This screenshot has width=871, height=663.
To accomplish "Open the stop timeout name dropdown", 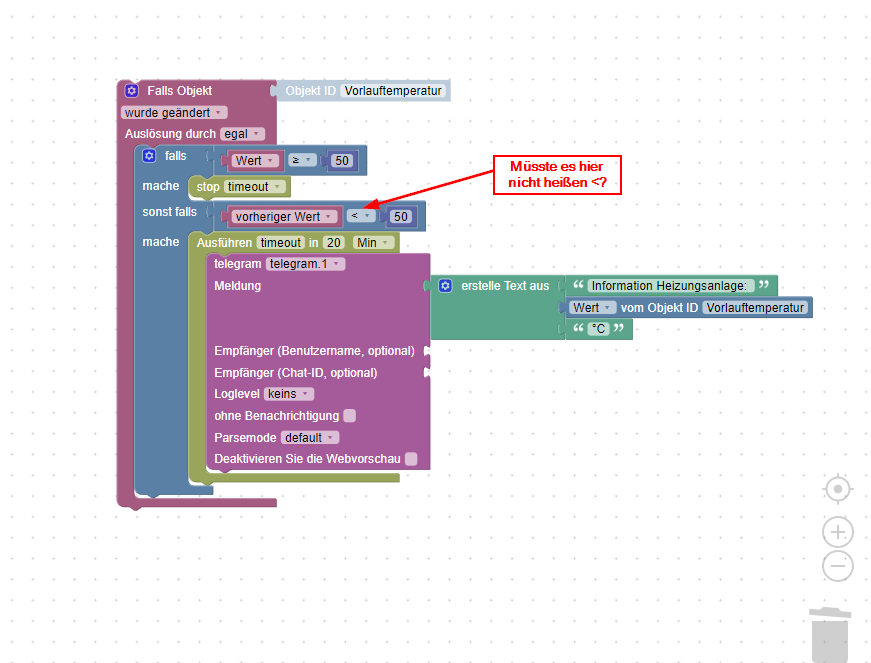I will coord(255,187).
